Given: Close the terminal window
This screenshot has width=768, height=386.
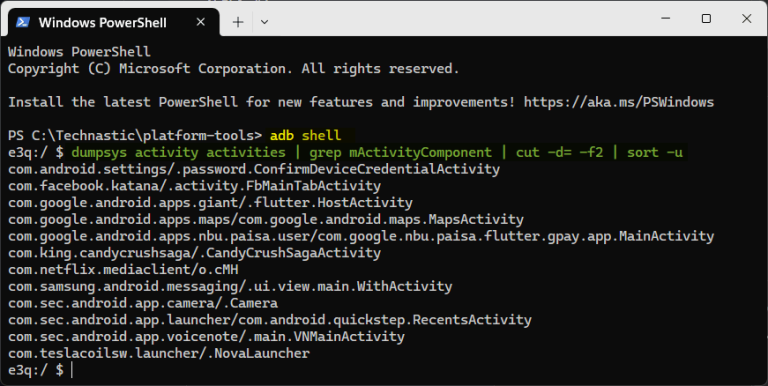Looking at the screenshot, I should click(746, 19).
